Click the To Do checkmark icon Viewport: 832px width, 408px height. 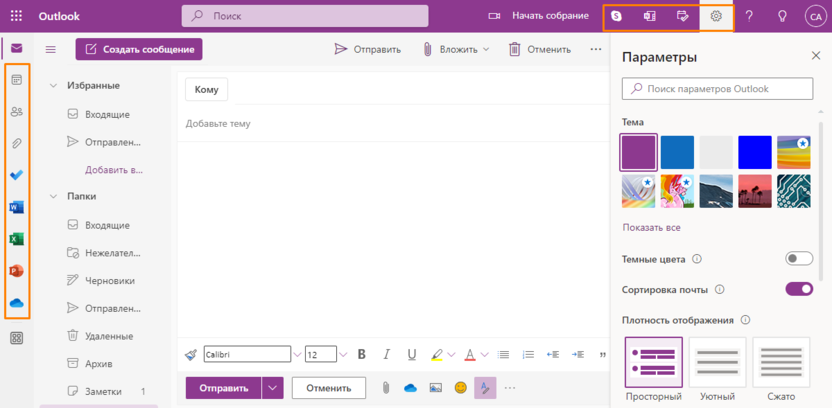click(x=16, y=176)
